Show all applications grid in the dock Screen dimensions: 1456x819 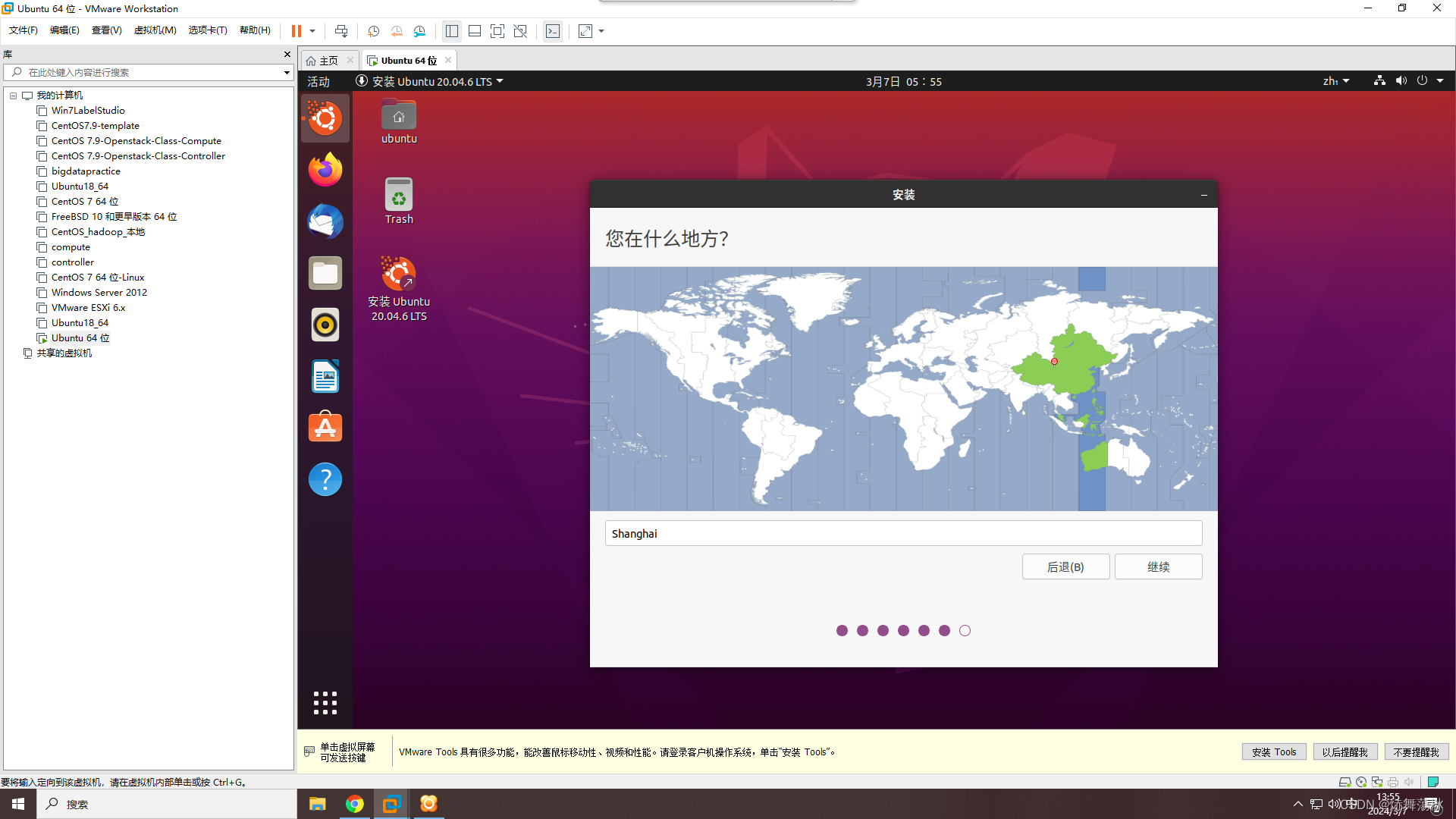(325, 703)
